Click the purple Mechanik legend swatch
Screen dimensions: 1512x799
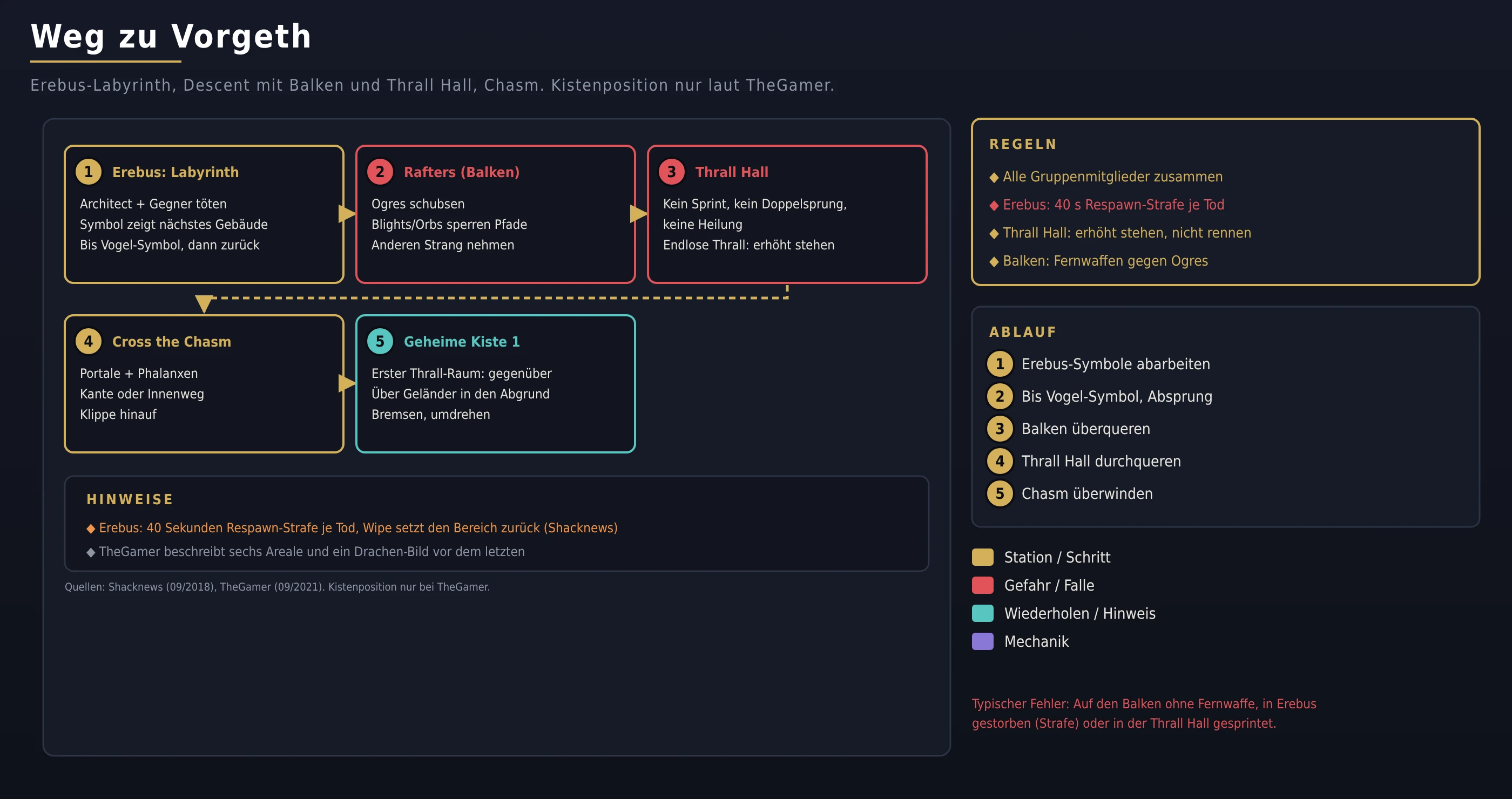coord(983,642)
